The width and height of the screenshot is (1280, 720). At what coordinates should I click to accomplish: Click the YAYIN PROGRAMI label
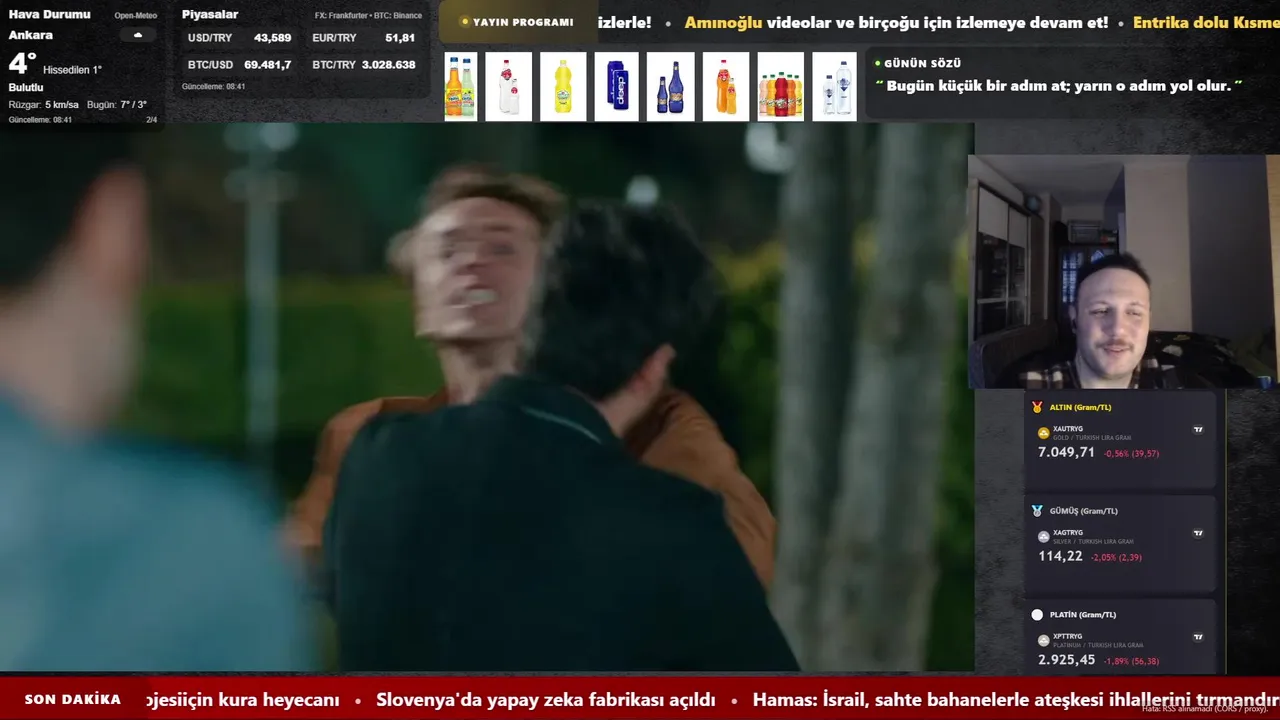click(523, 22)
